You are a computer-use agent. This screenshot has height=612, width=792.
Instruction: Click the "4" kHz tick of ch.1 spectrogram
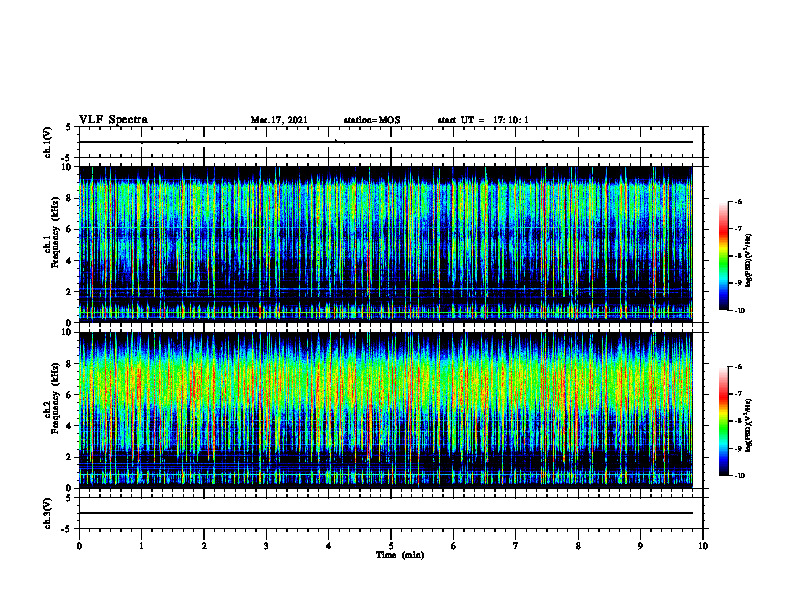[70, 261]
